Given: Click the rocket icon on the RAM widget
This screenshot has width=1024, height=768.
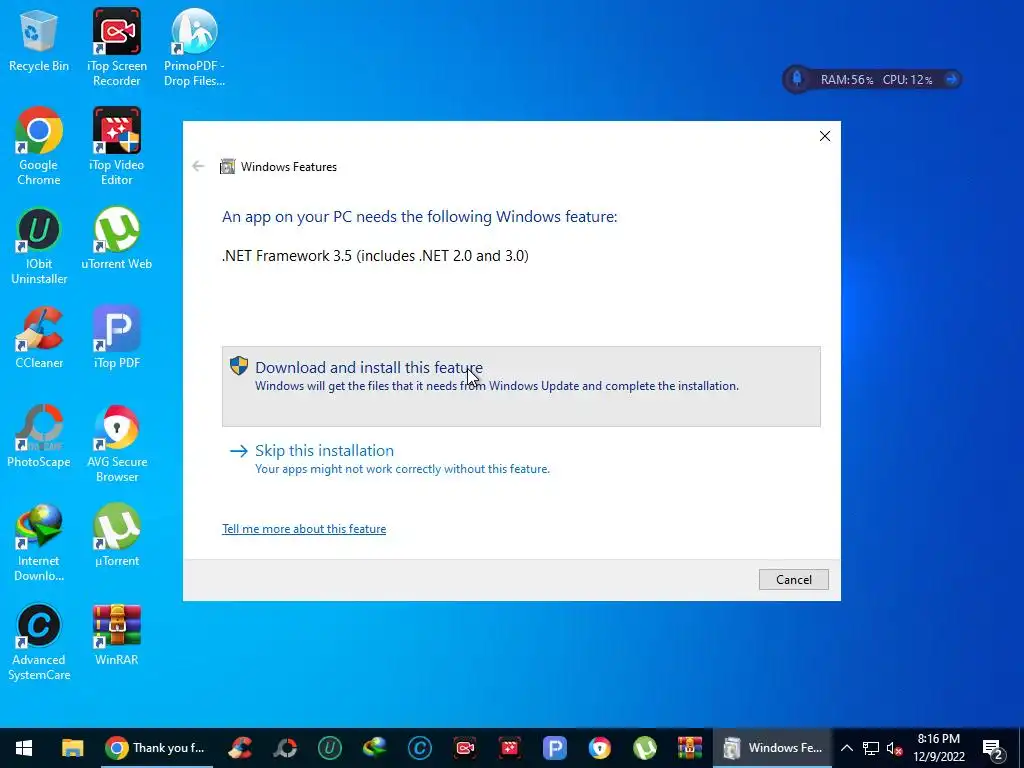Looking at the screenshot, I should pyautogui.click(x=797, y=79).
